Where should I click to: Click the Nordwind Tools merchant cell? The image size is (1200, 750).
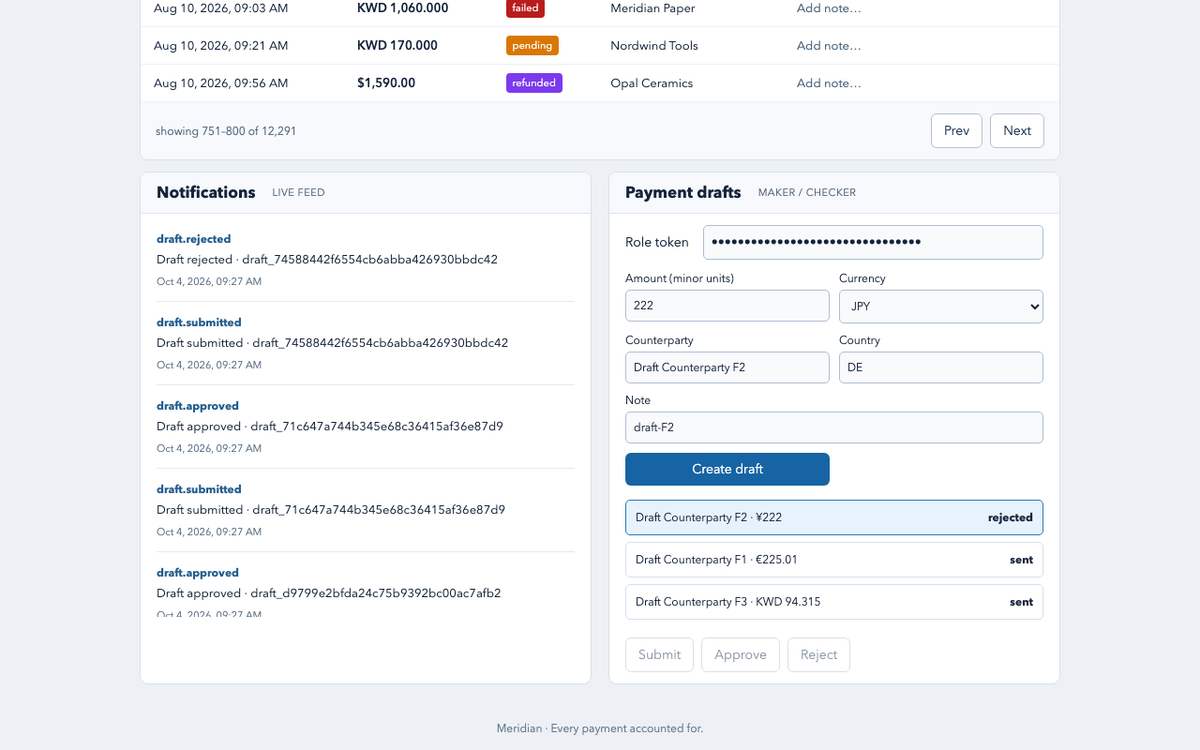click(654, 46)
